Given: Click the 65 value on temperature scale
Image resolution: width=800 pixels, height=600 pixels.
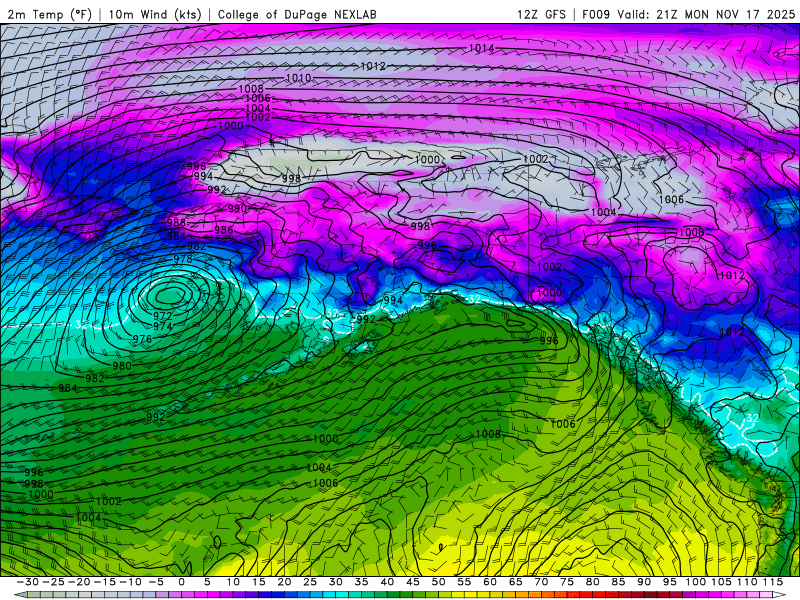Looking at the screenshot, I should (x=515, y=582).
